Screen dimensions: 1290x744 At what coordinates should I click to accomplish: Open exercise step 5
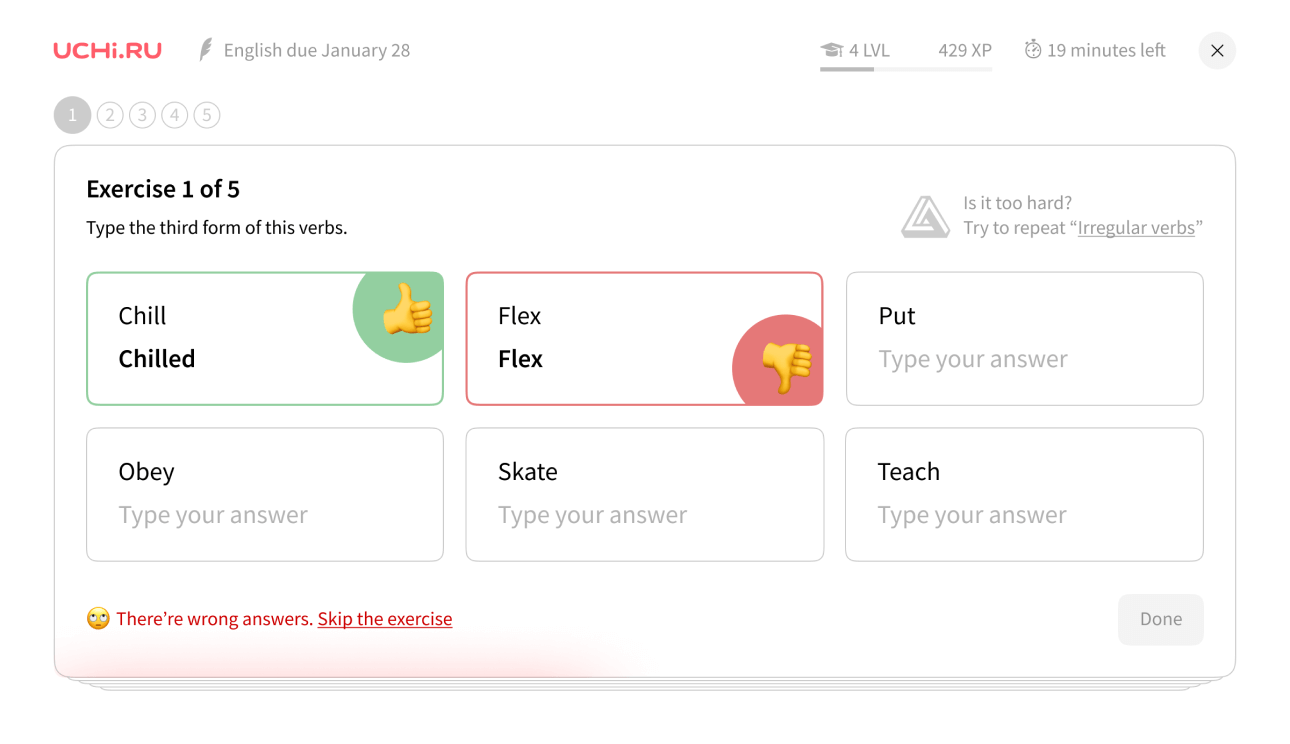pyautogui.click(x=207, y=116)
